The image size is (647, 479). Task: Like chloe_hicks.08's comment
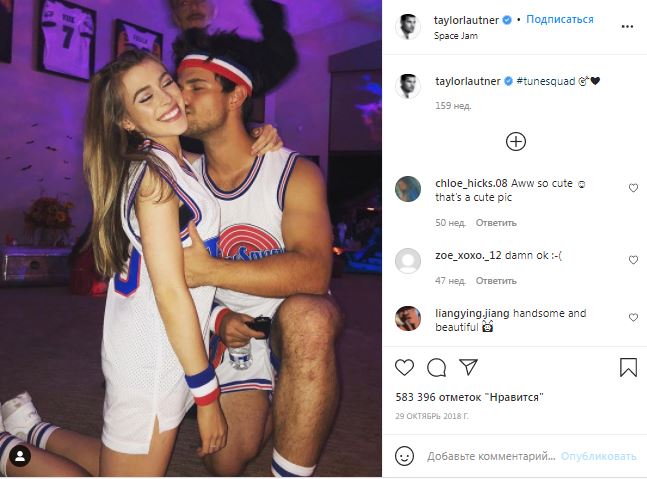pyautogui.click(x=633, y=188)
